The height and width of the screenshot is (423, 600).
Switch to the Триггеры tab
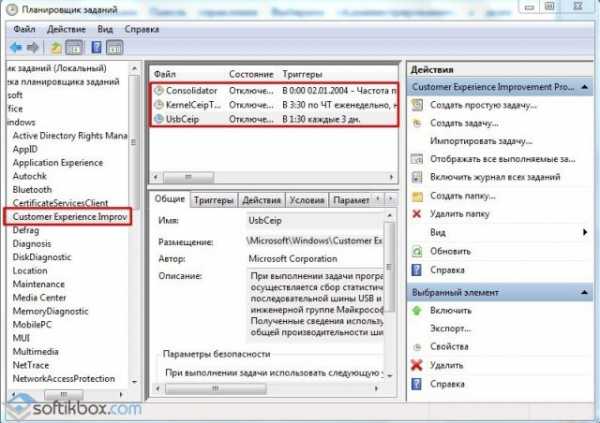[x=214, y=200]
